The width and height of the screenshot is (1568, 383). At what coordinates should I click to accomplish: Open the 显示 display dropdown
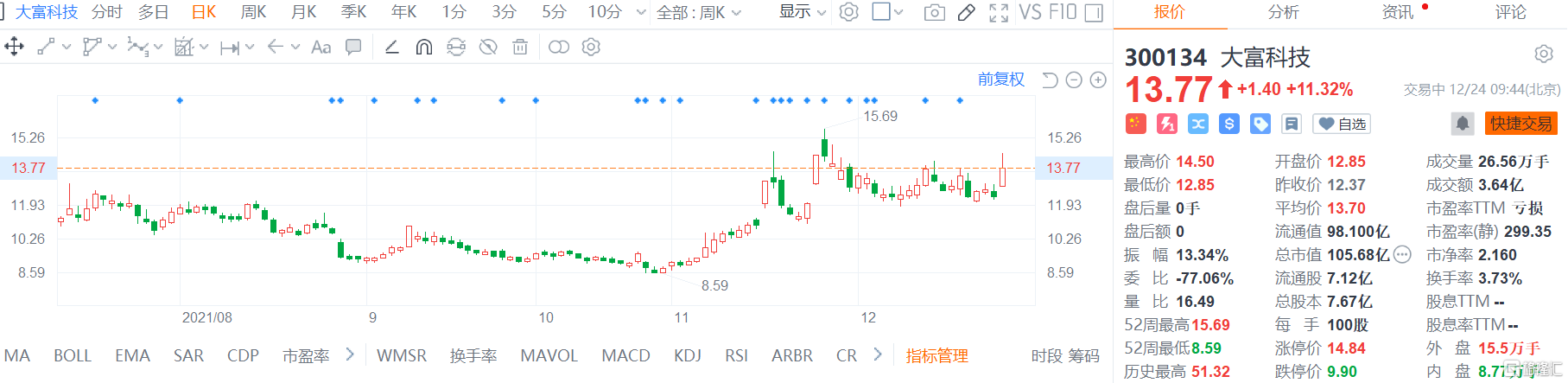pos(803,12)
